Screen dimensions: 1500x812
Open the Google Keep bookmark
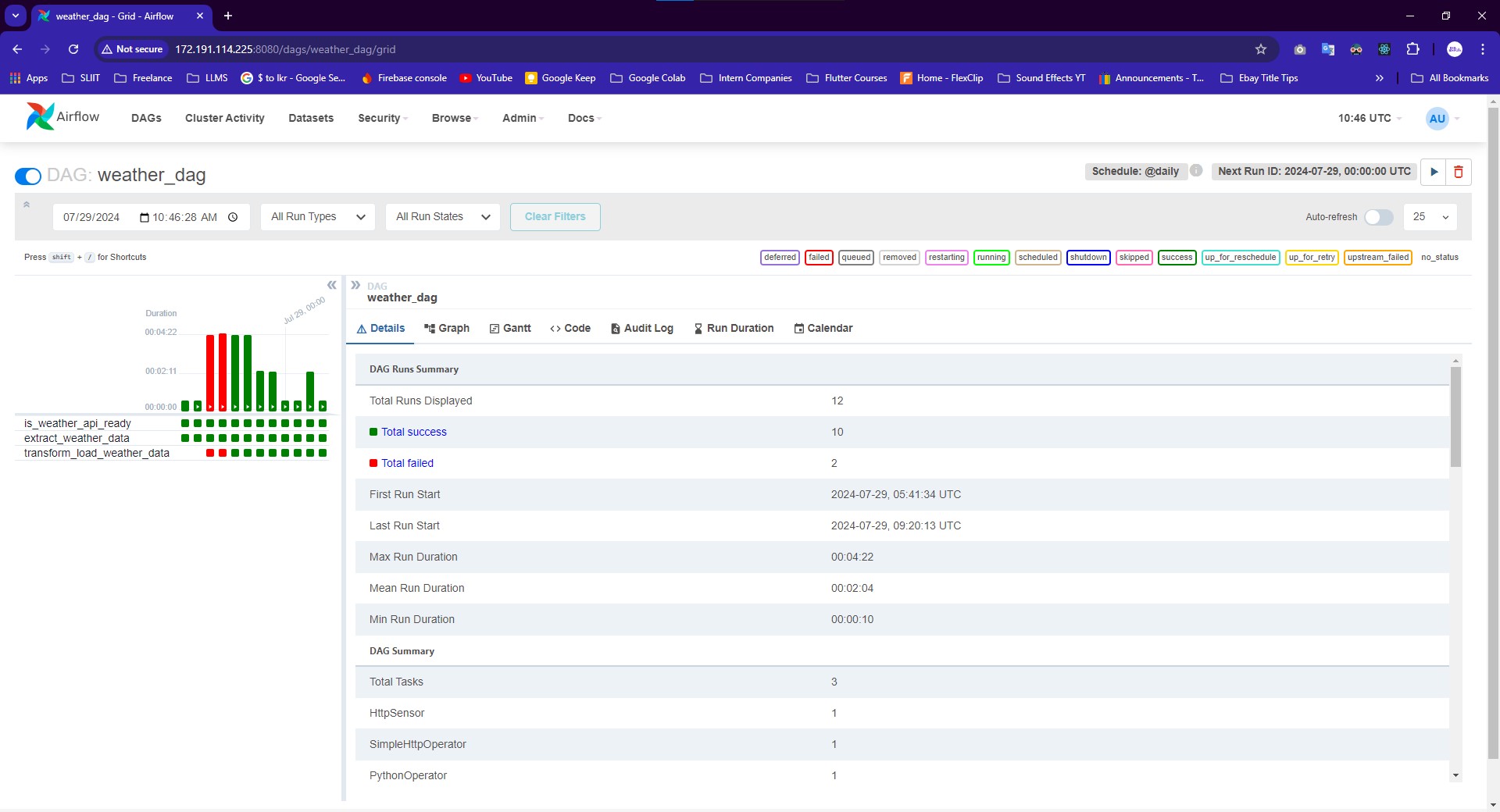pyautogui.click(x=560, y=78)
